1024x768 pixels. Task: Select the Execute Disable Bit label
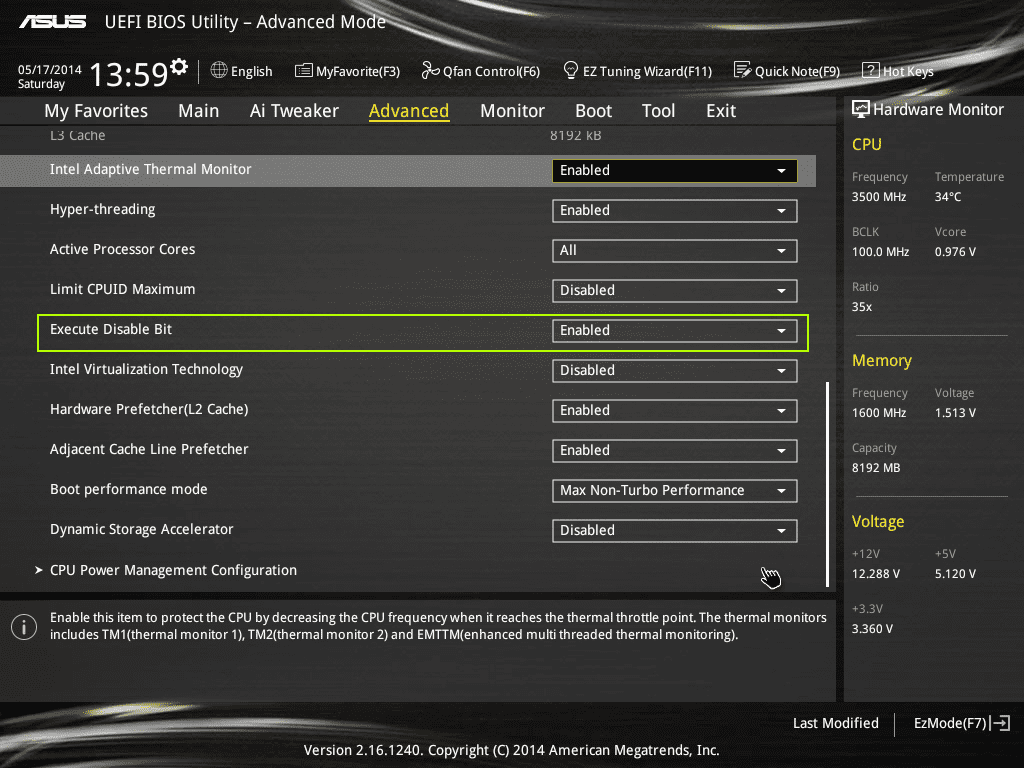point(111,329)
